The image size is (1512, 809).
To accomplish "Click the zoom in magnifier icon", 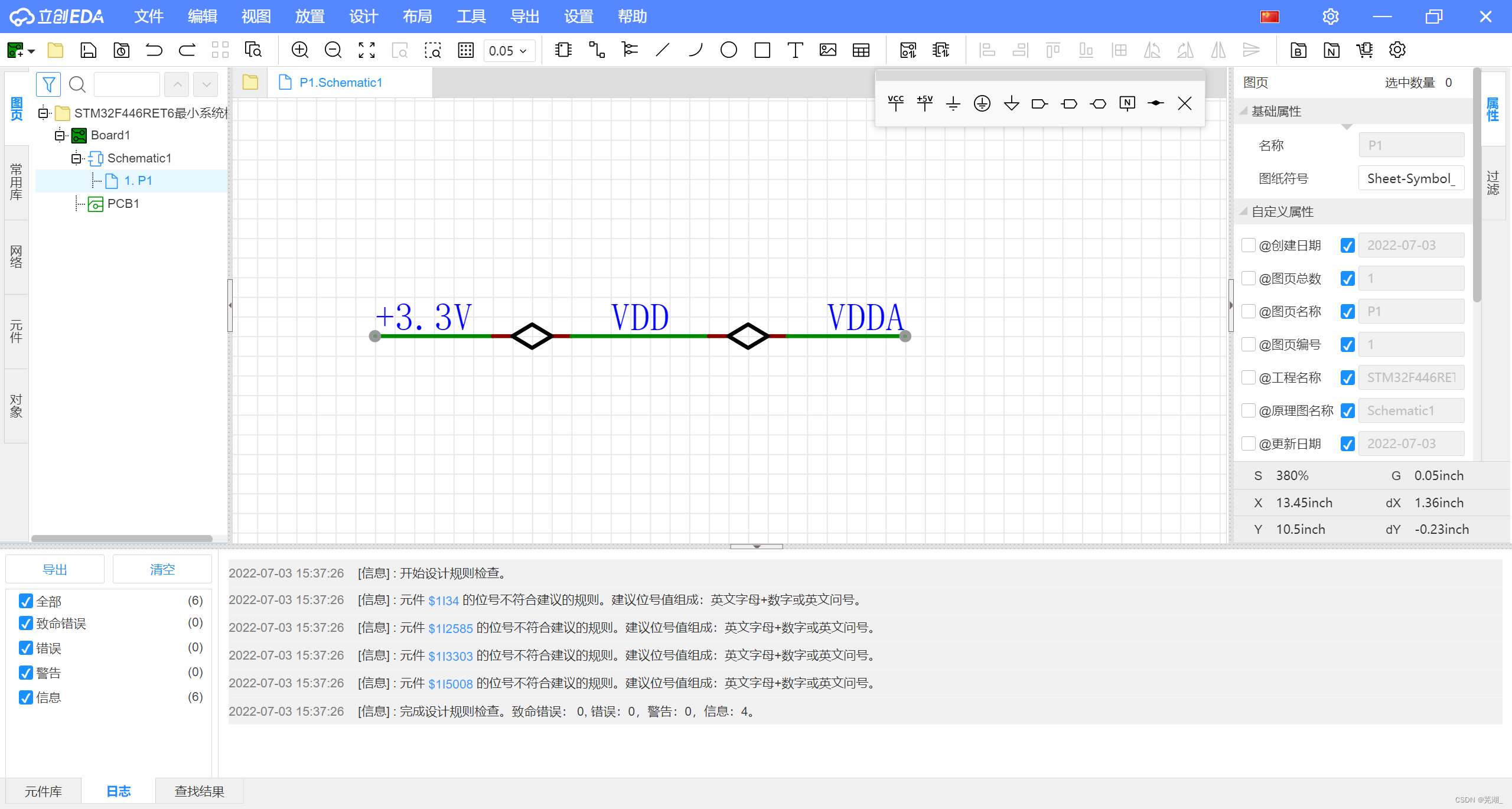I will coord(300,50).
